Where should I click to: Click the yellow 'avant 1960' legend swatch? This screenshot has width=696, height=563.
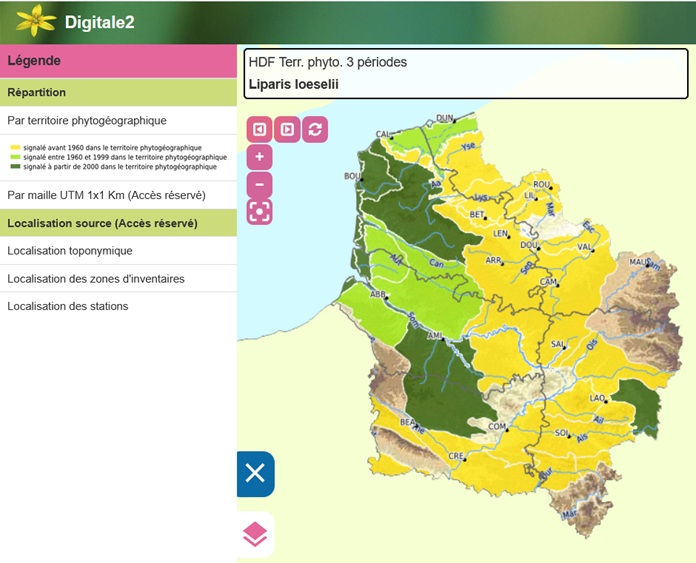pos(15,148)
